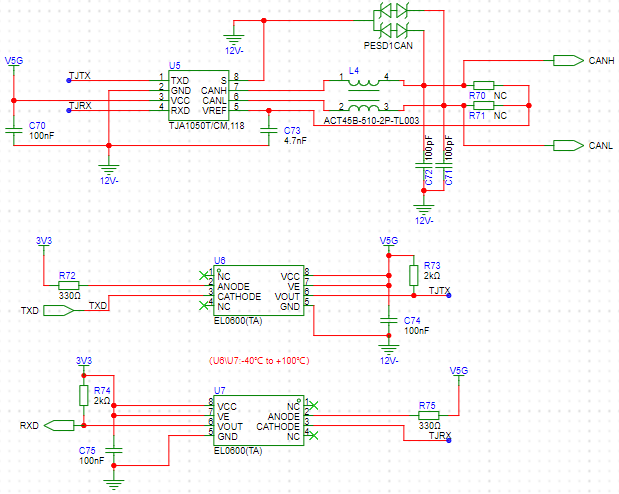Select the NC value beside R70

pyautogui.click(x=500, y=96)
